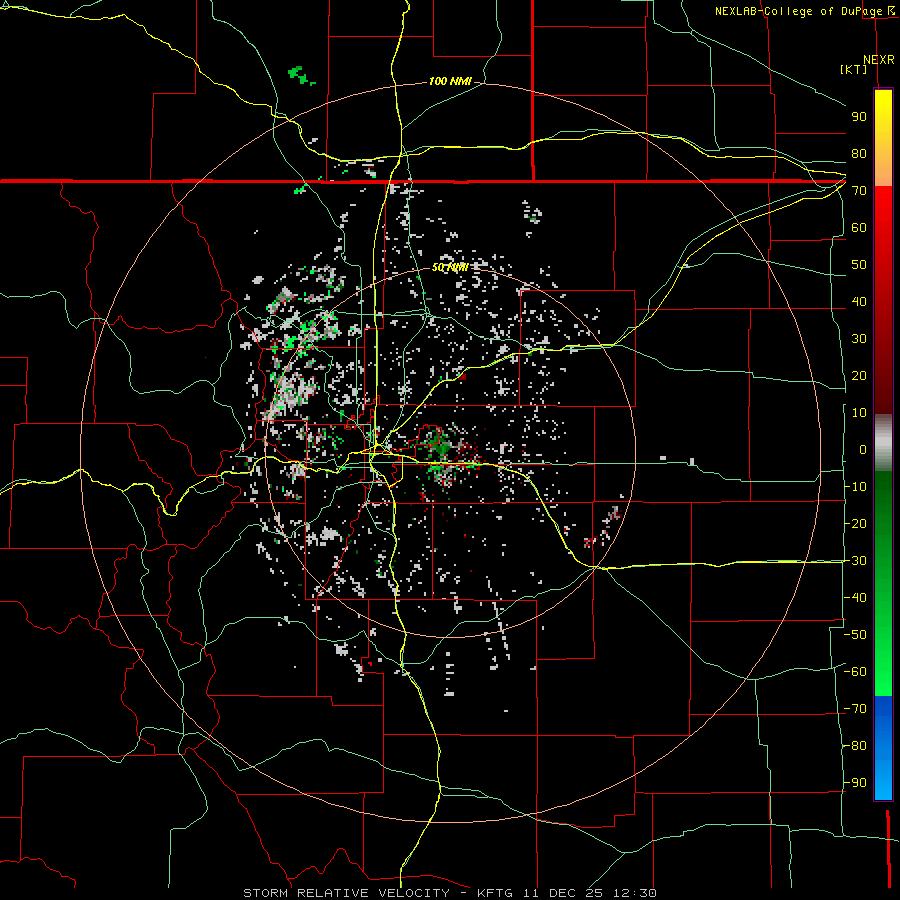Click the positive 80 scale label
This screenshot has width=900, height=900.
[859, 154]
